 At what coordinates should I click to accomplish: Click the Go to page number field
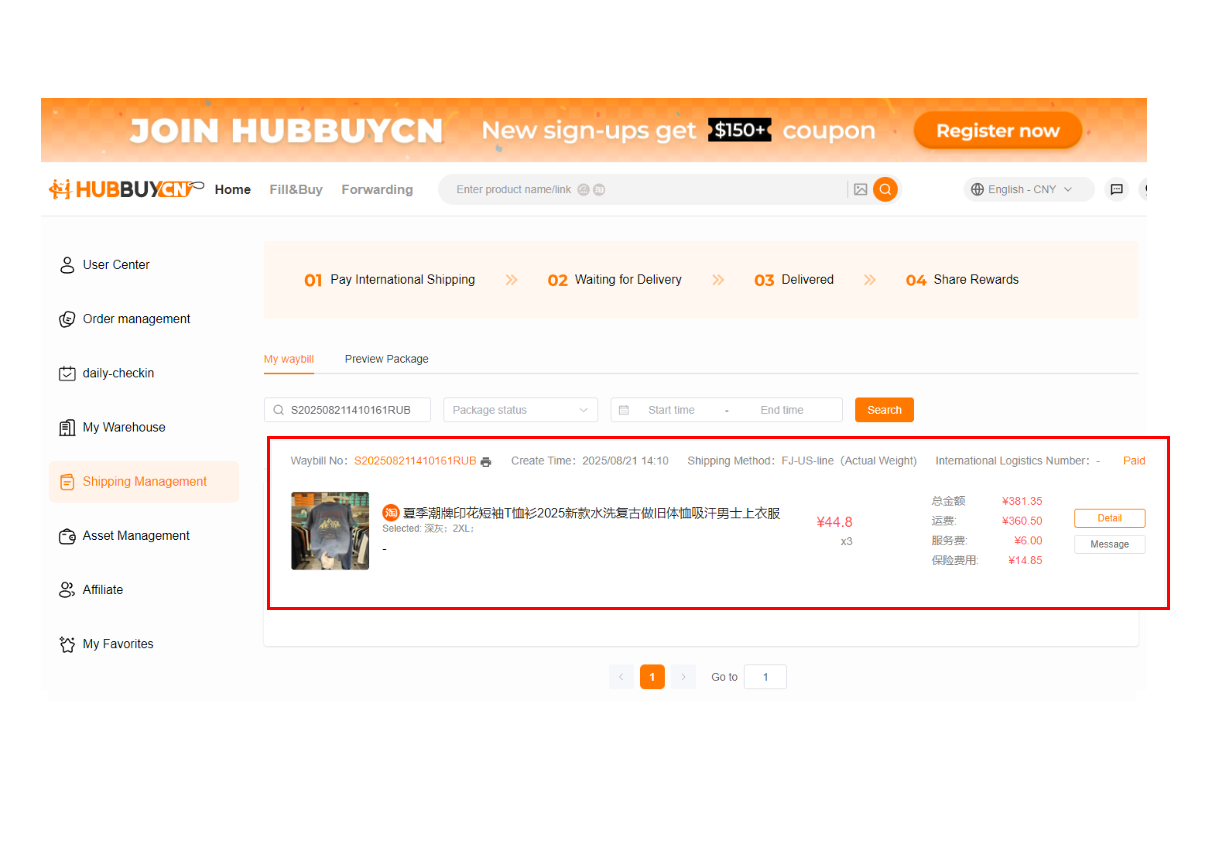tap(765, 677)
